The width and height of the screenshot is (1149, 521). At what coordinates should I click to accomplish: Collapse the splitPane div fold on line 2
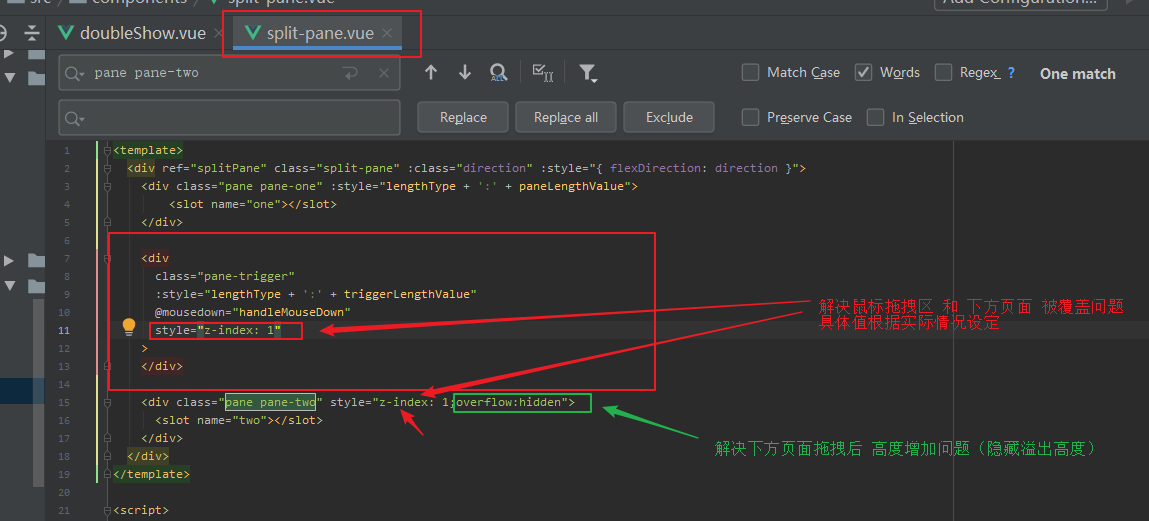click(107, 169)
